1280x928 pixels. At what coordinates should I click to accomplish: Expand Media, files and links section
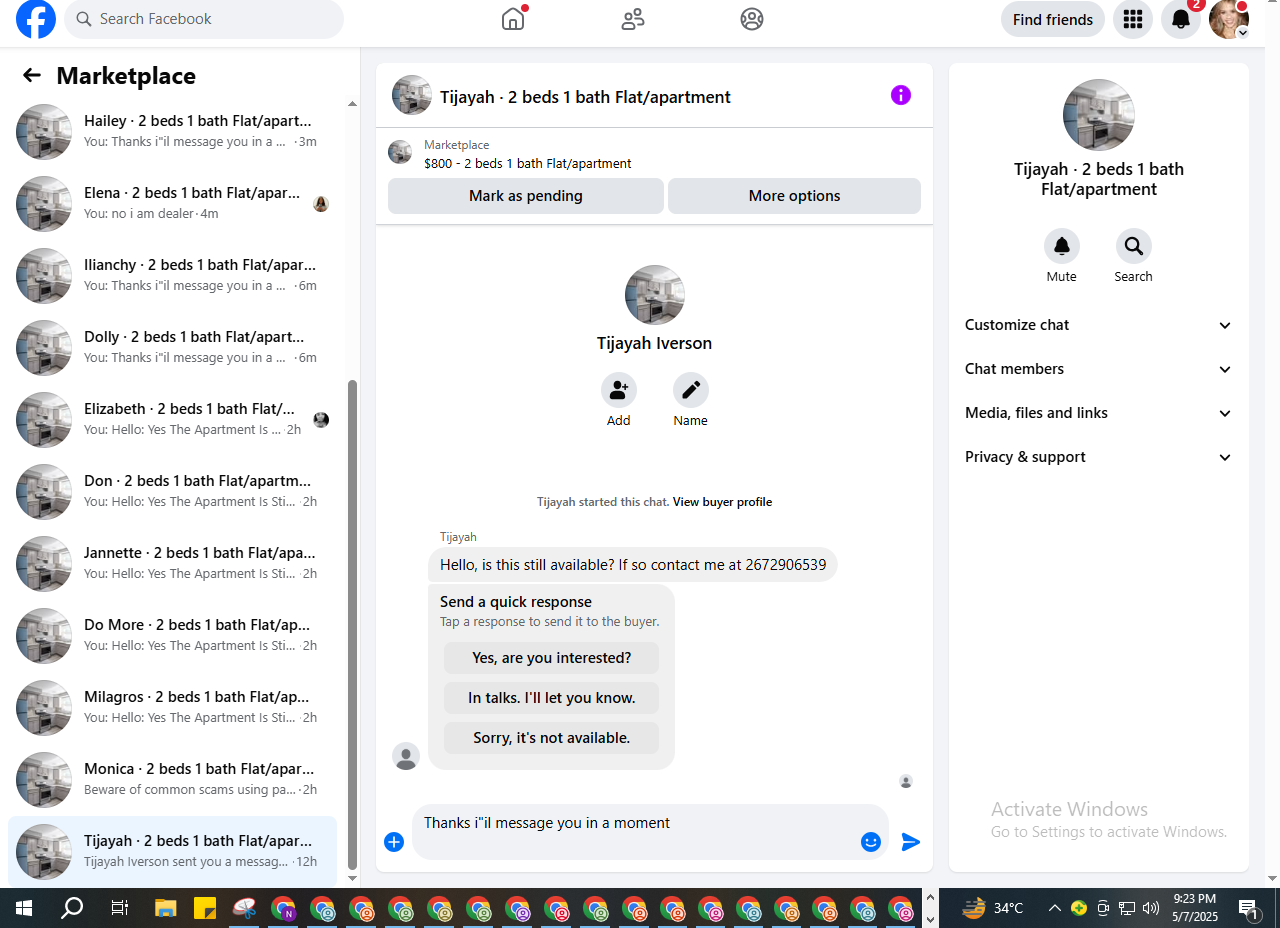pos(1099,413)
